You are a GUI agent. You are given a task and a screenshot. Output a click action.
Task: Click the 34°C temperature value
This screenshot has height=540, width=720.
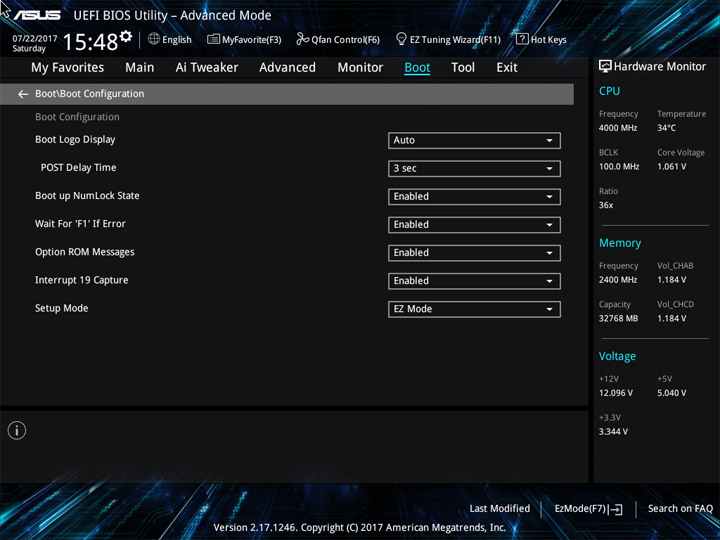pos(666,128)
